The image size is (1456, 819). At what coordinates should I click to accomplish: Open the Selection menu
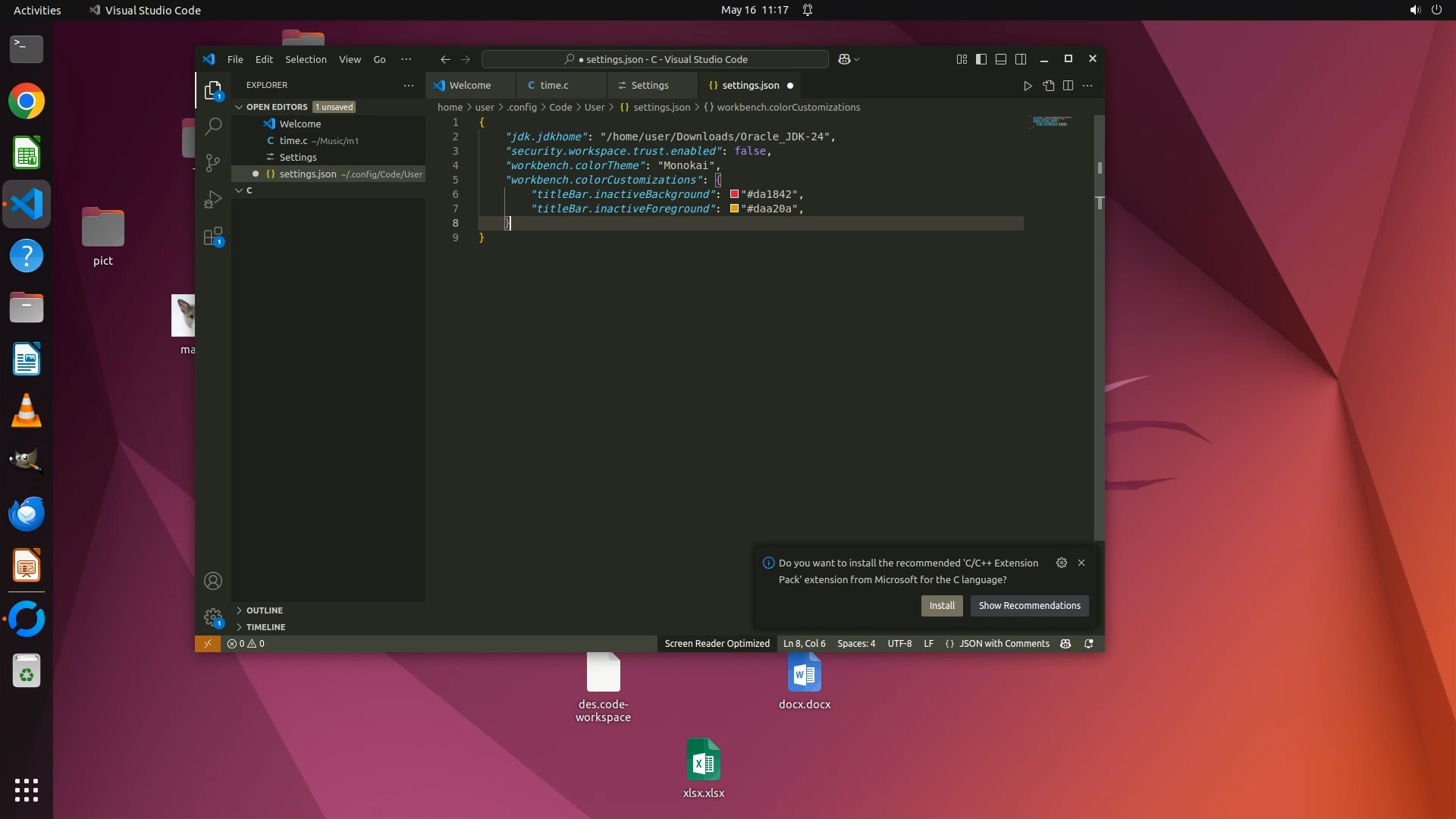coord(306,59)
